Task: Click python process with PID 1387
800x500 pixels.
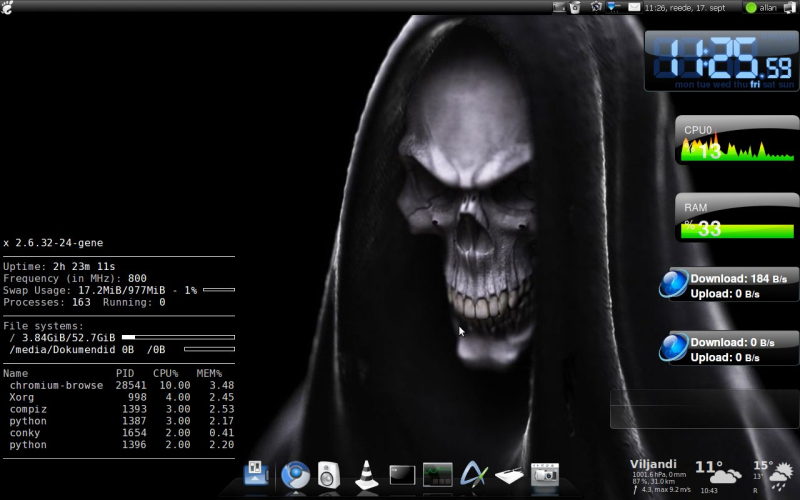Action: [121, 421]
